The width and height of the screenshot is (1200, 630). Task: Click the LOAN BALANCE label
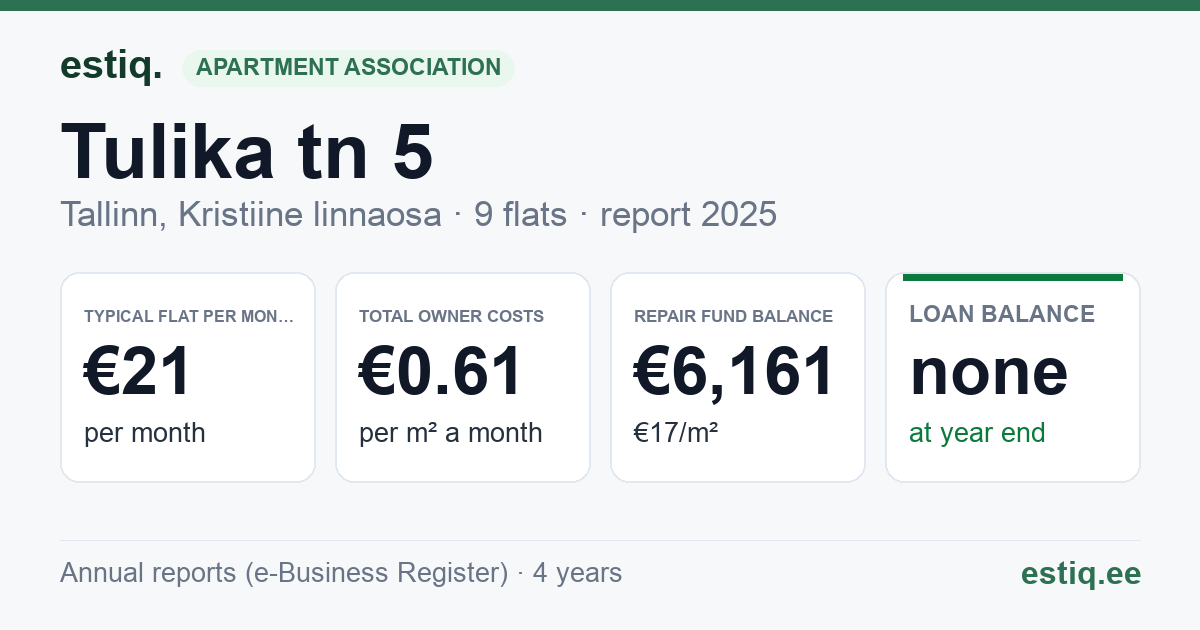click(x=1002, y=314)
